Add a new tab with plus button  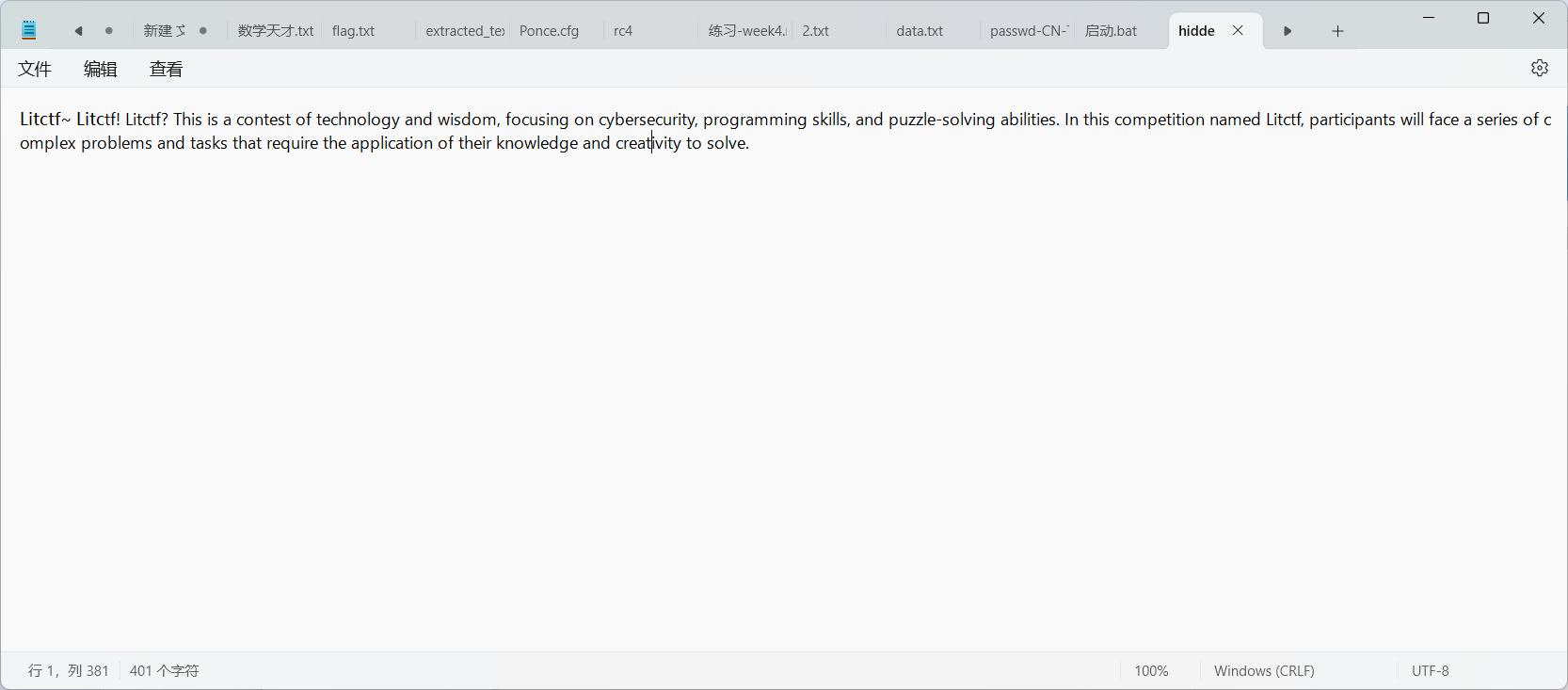coord(1337,31)
